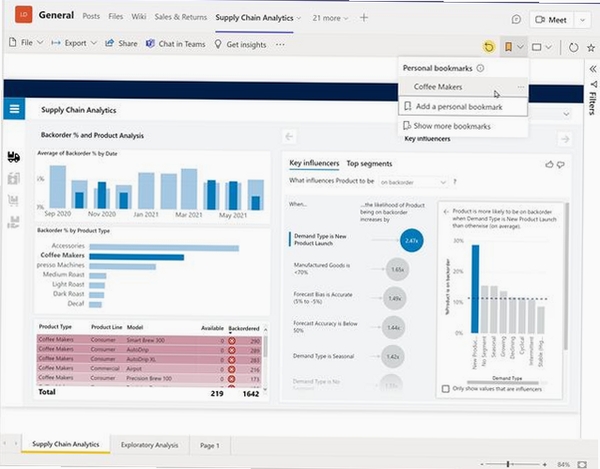Select the delivery truck sidebar icon
The width and height of the screenshot is (600, 469).
pyautogui.click(x=14, y=156)
